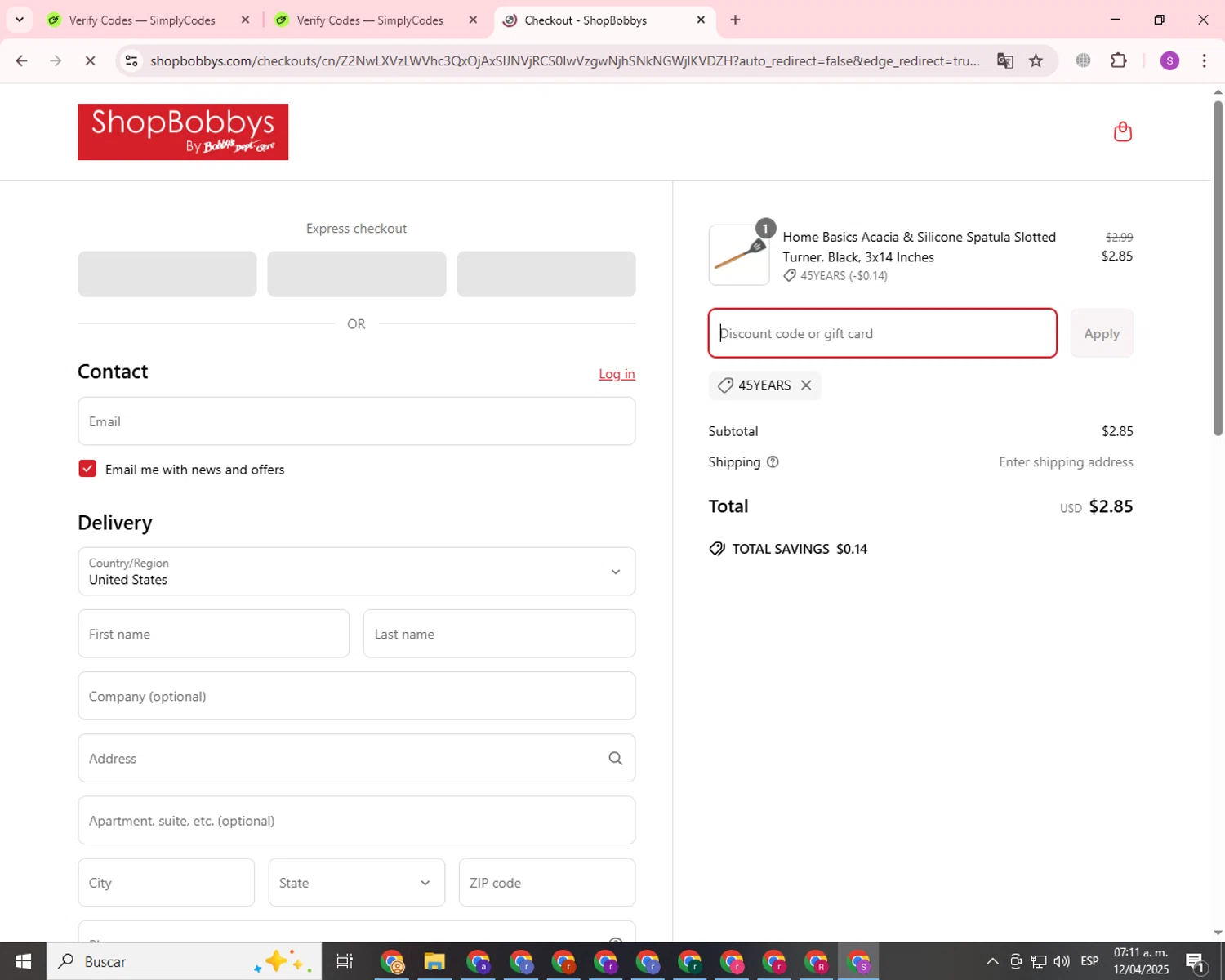Open the notifications center icon
Screen dimensions: 1225x980
[x=1195, y=962]
